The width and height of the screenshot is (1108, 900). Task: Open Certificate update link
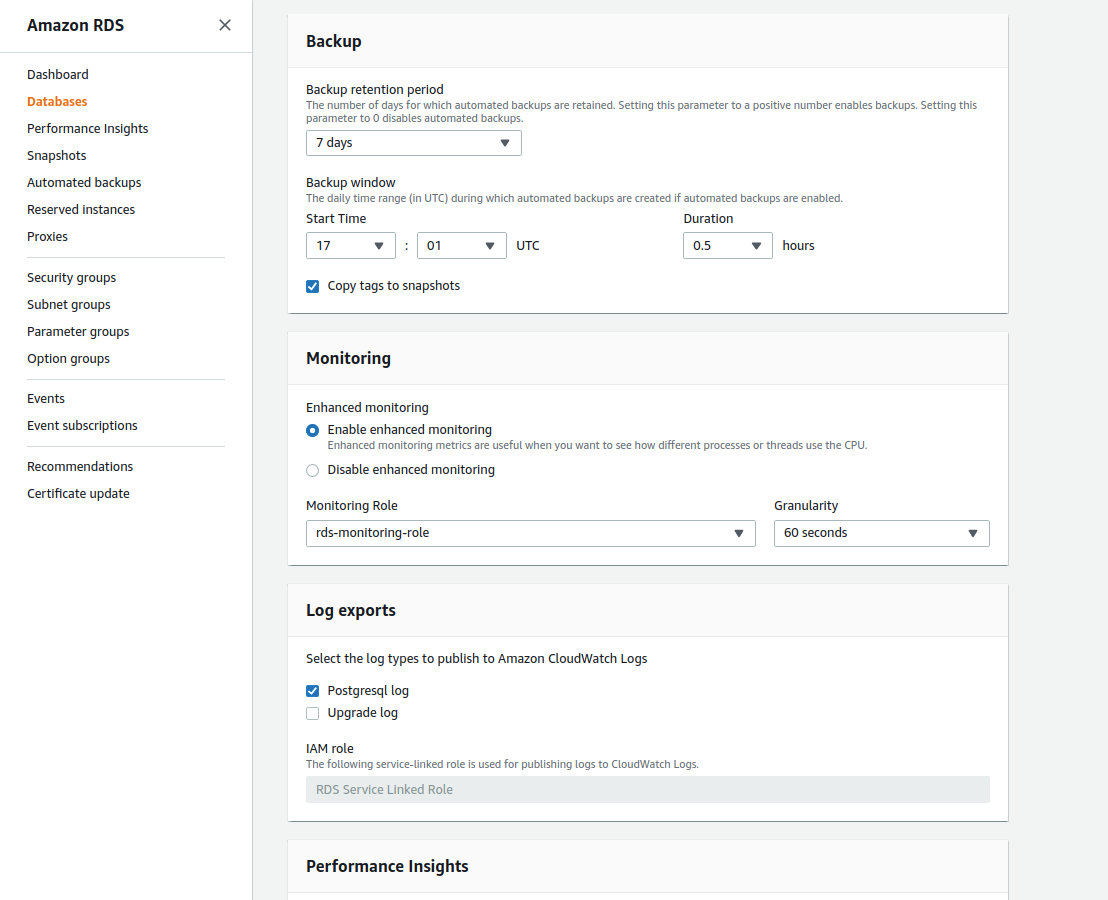(78, 494)
